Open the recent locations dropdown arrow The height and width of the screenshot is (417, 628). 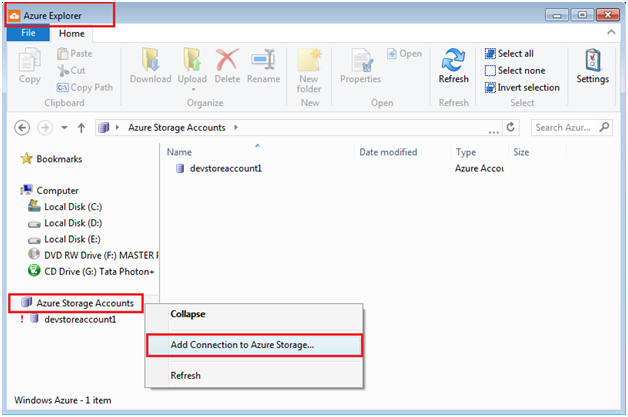tap(64, 128)
